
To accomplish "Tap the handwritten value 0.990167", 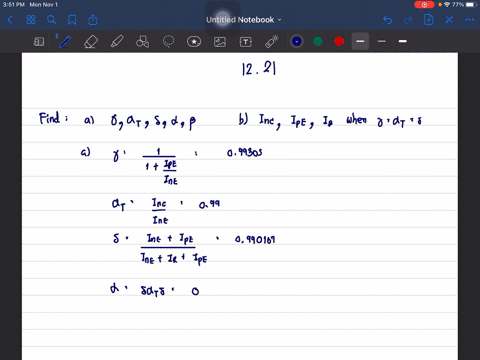I will [x=255, y=239].
